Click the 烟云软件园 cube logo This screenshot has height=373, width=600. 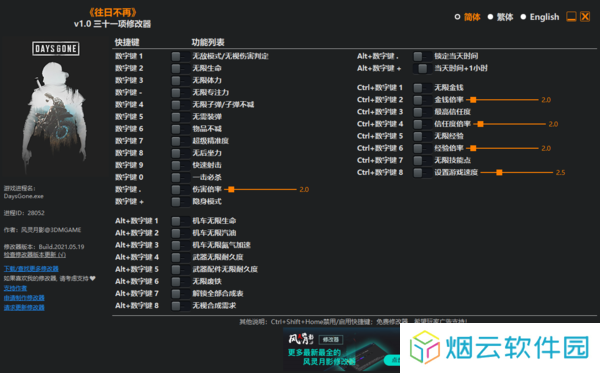[424, 347]
